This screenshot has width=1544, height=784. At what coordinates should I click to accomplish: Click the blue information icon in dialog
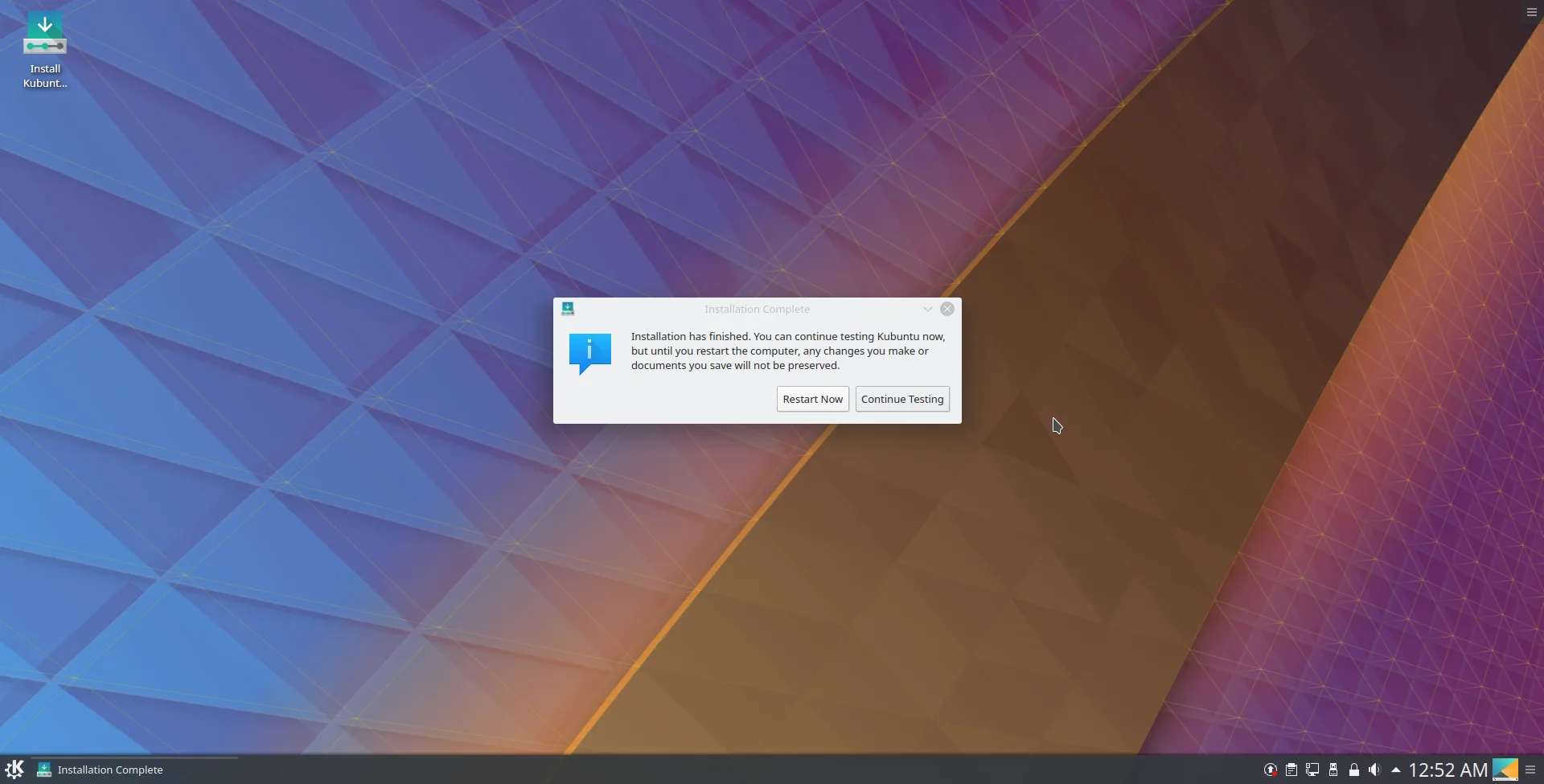click(x=590, y=354)
